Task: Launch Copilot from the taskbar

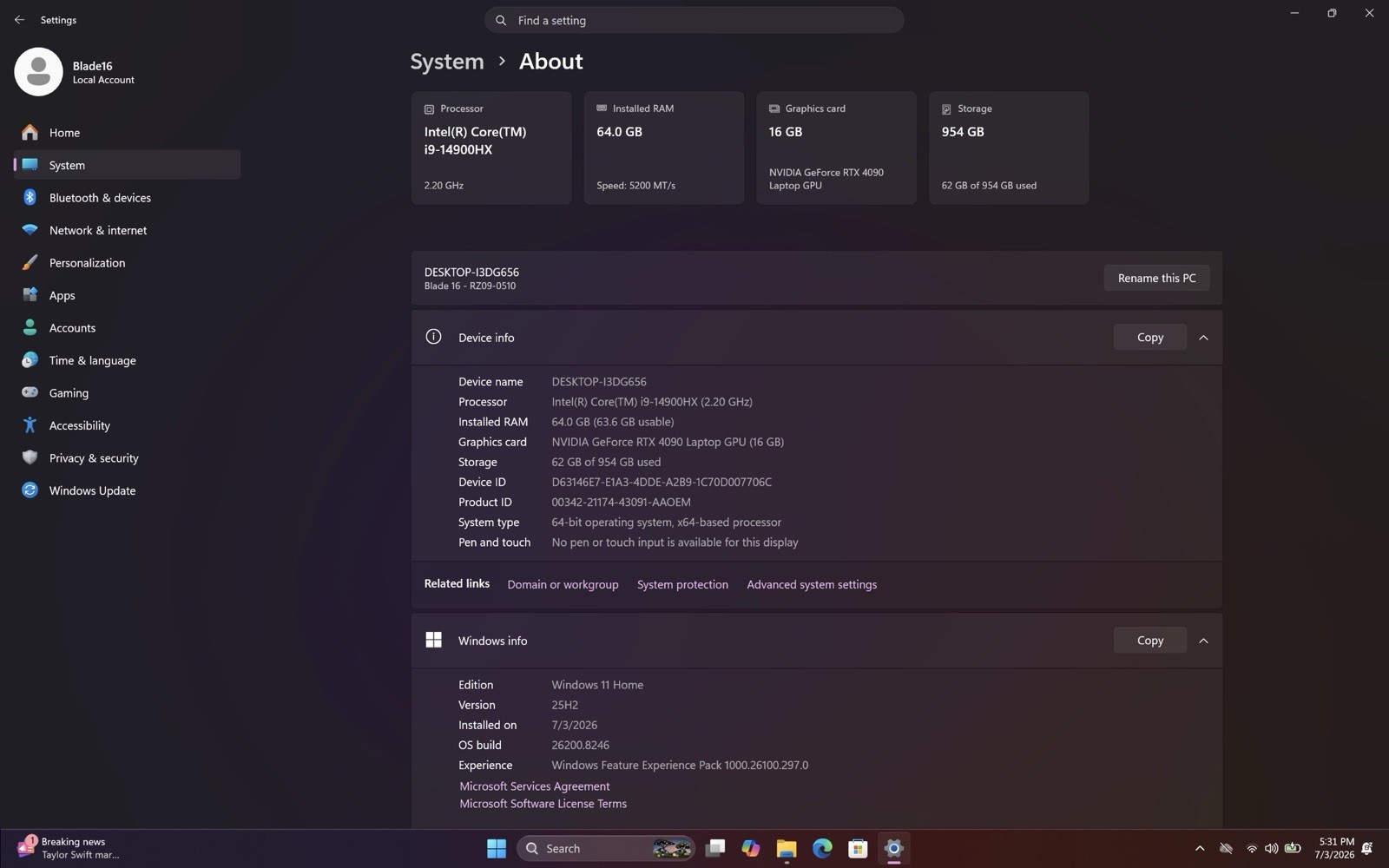Action: pyautogui.click(x=751, y=848)
